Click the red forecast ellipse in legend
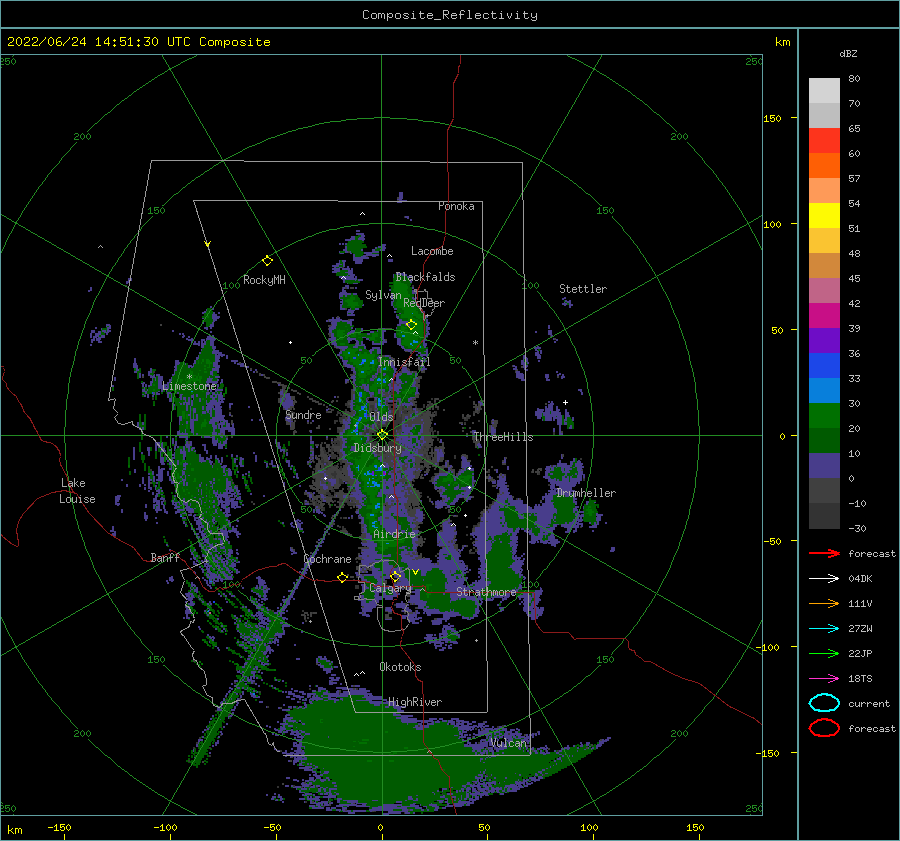 pyautogui.click(x=824, y=728)
